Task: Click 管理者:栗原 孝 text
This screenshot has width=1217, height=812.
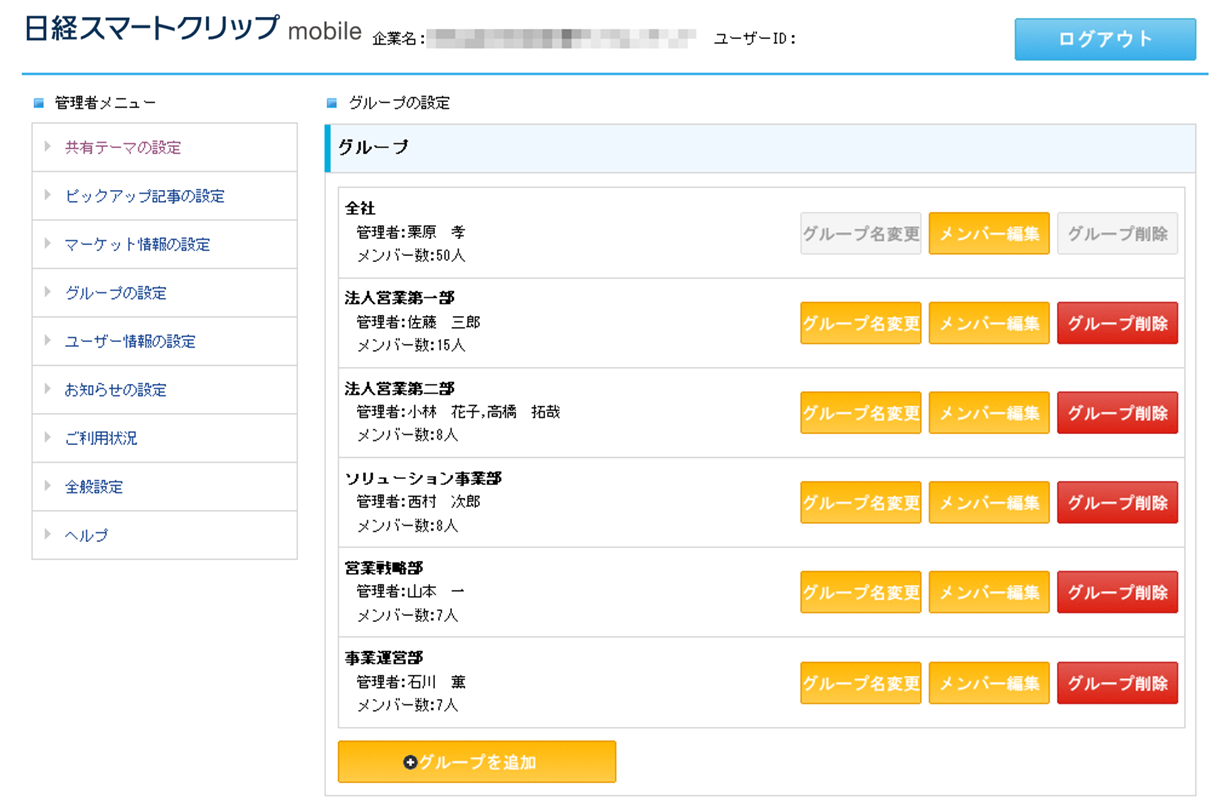Action: [x=411, y=232]
